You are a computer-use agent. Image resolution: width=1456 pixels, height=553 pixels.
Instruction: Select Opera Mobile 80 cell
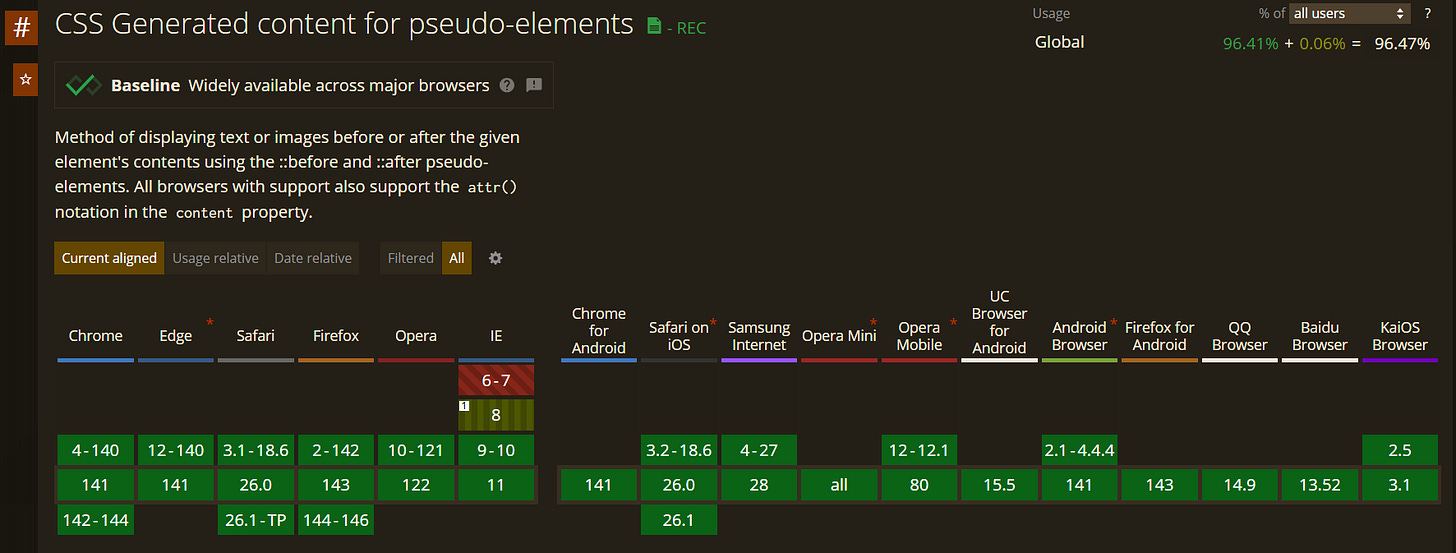tap(919, 485)
